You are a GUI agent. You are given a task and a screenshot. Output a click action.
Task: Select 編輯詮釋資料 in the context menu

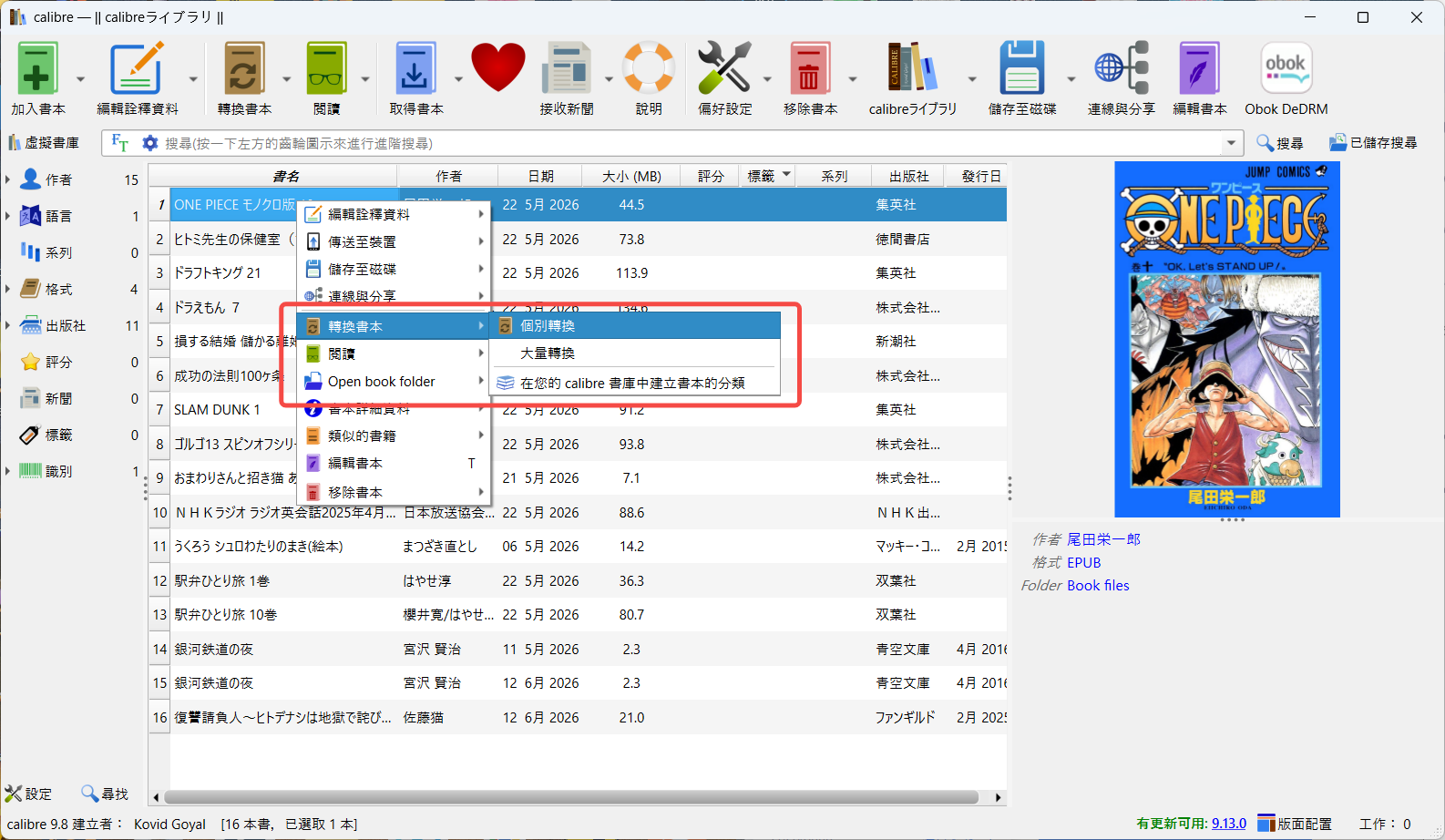[394, 214]
